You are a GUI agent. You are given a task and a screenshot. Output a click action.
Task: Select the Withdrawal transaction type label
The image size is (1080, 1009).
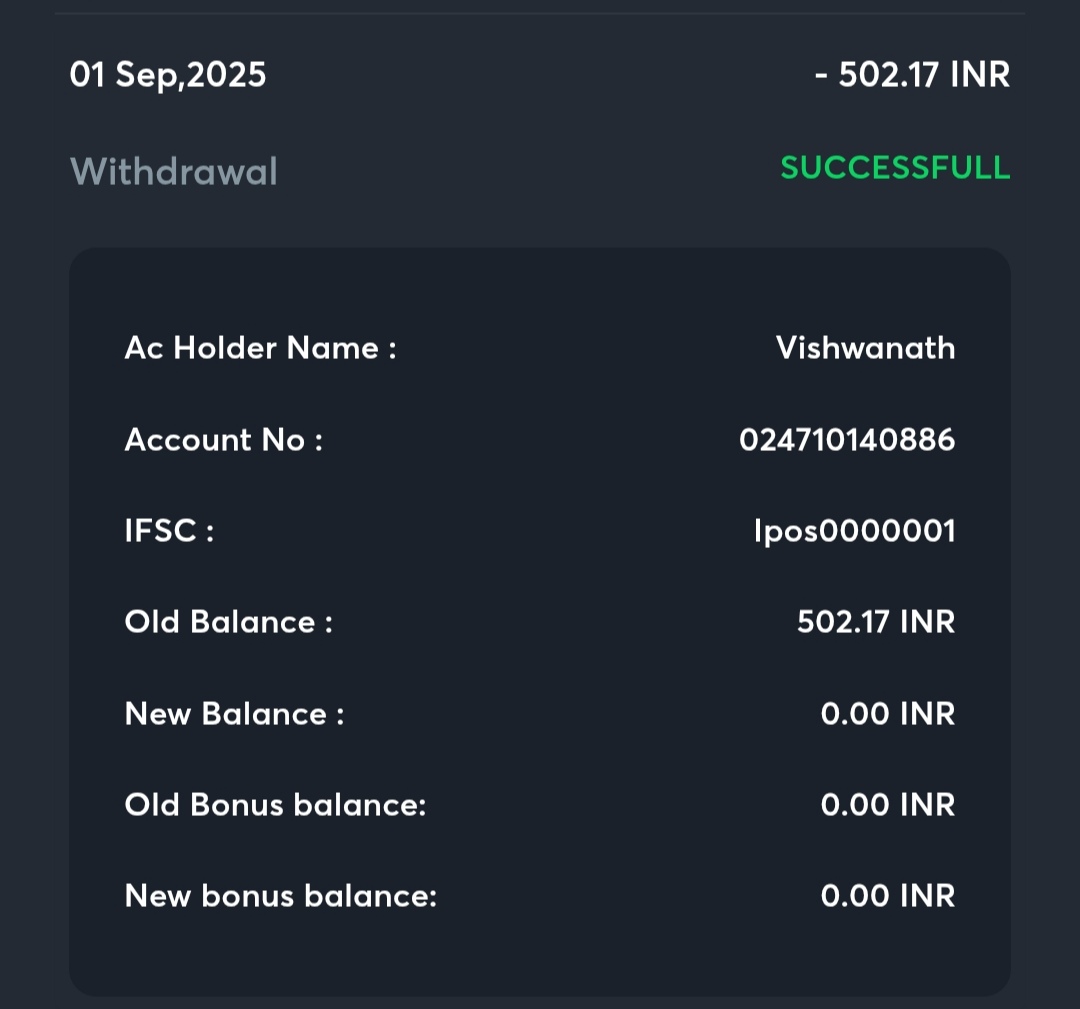tap(174, 172)
